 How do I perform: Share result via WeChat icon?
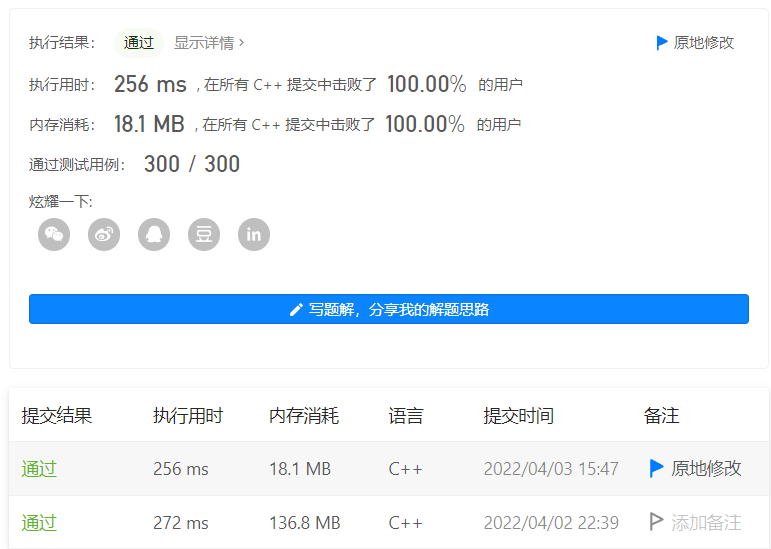[x=54, y=234]
